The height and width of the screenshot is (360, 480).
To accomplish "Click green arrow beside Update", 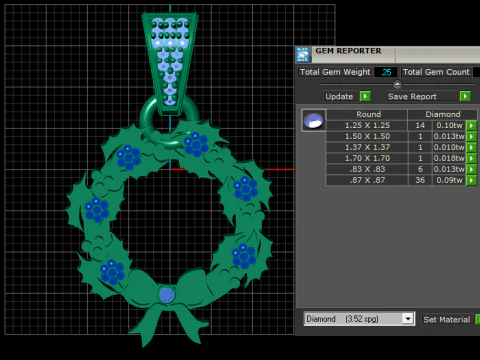I will point(365,96).
